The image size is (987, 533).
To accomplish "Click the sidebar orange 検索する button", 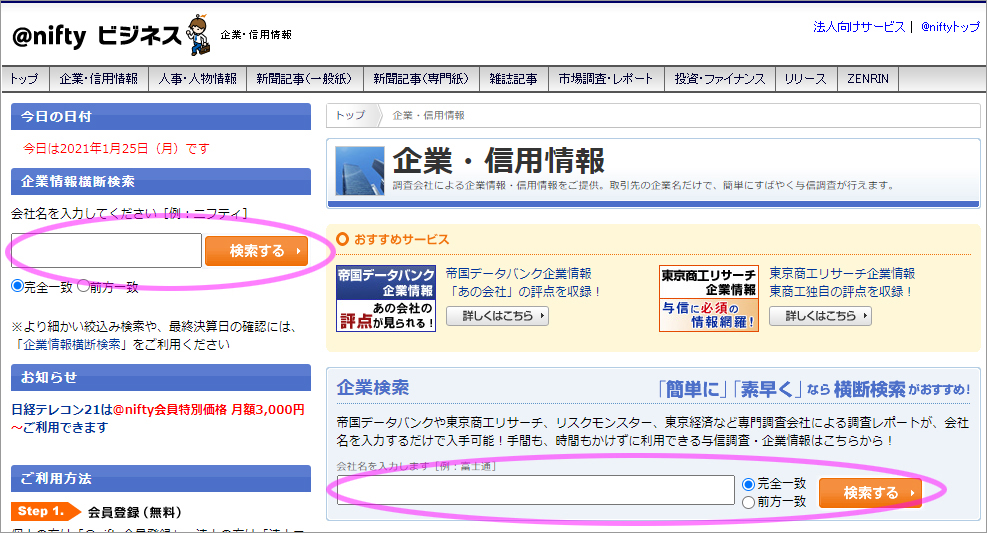I will click(x=257, y=251).
